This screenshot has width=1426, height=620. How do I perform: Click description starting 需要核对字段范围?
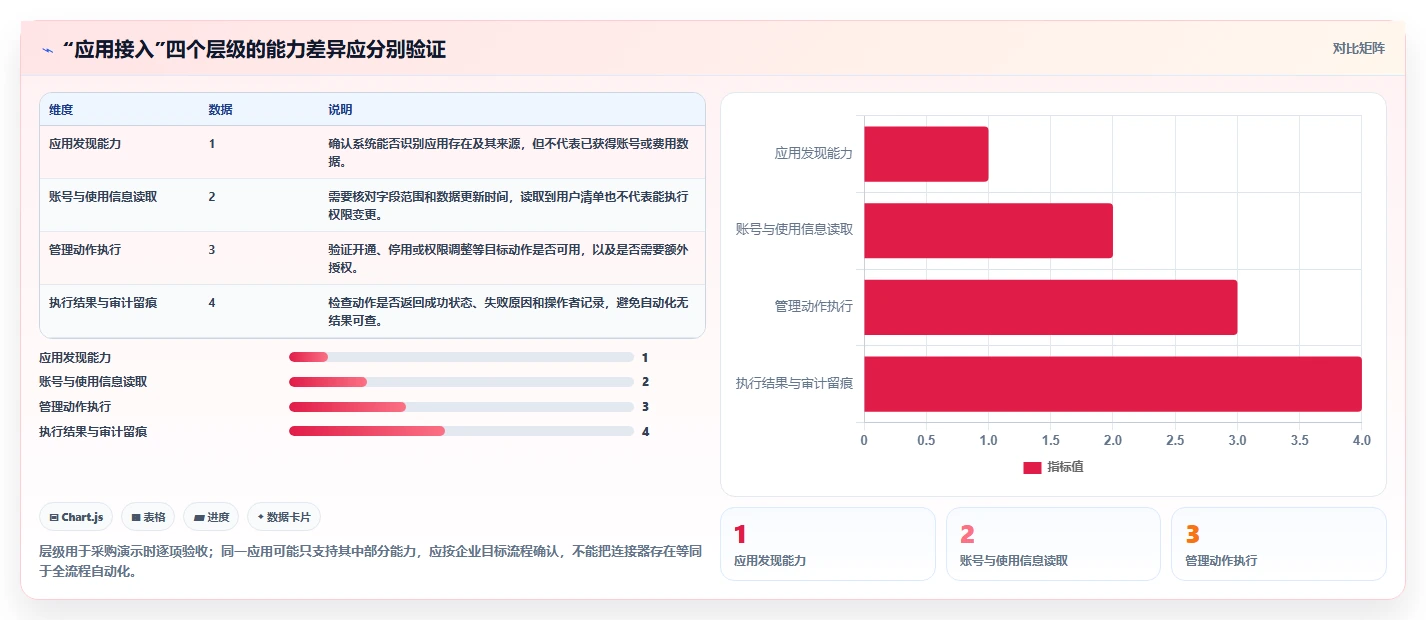508,205
